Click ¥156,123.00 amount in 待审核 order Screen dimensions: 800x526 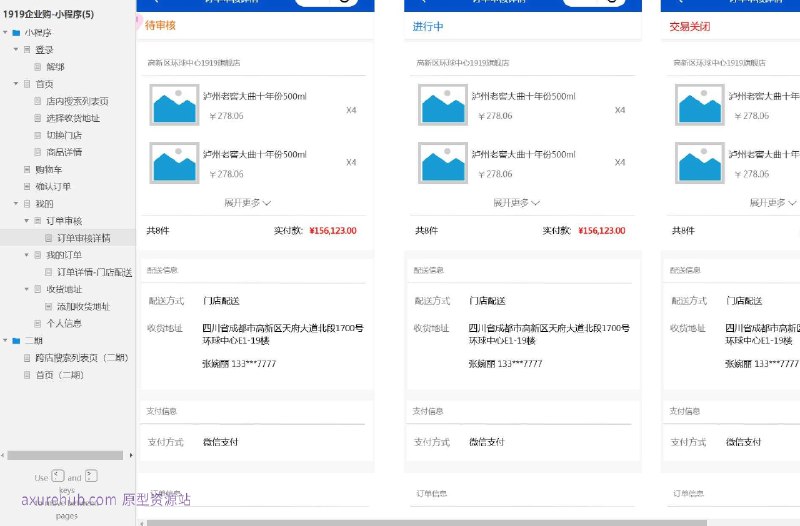[333, 231]
